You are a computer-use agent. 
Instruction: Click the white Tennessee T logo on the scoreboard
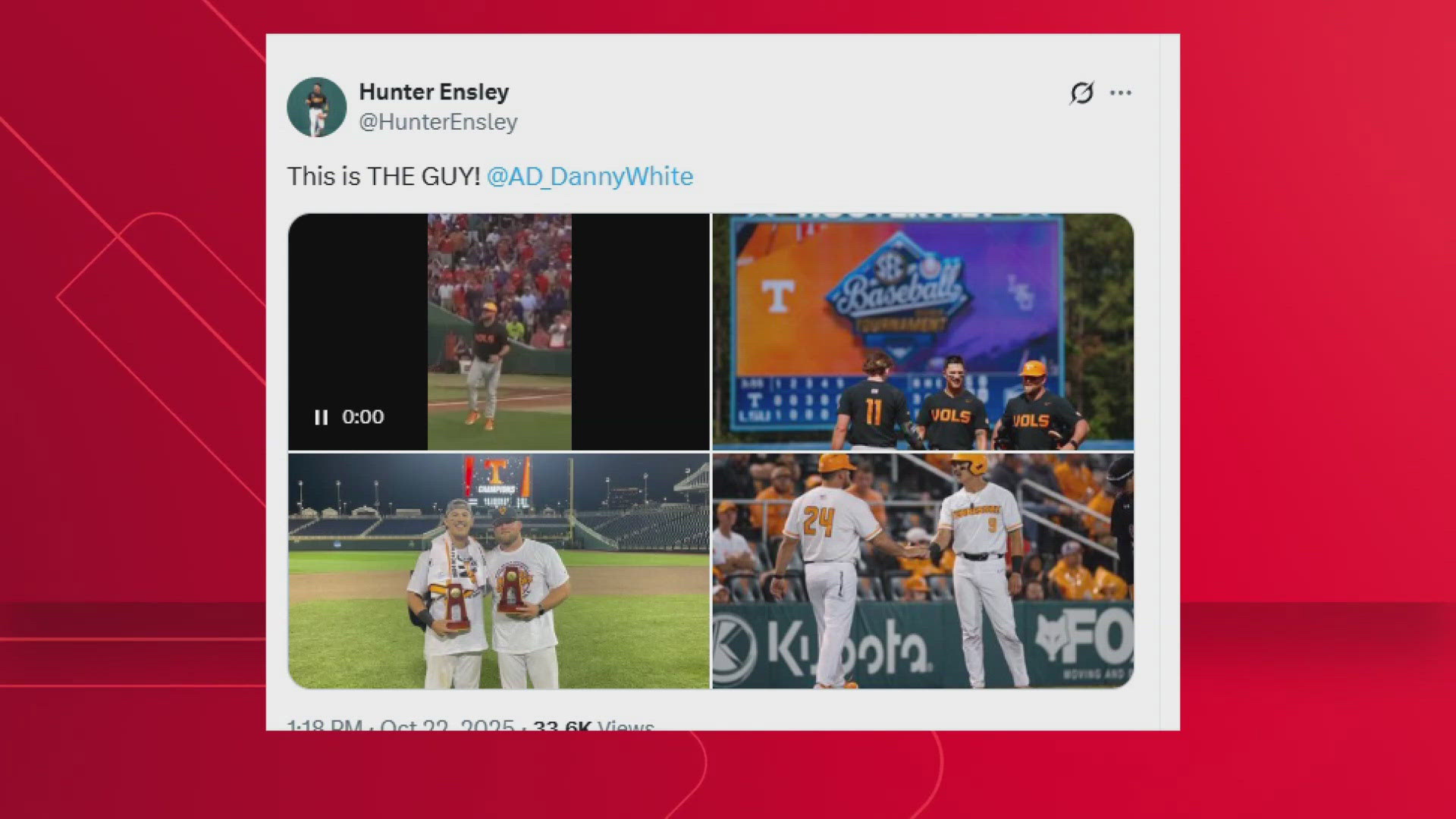pyautogui.click(x=777, y=296)
